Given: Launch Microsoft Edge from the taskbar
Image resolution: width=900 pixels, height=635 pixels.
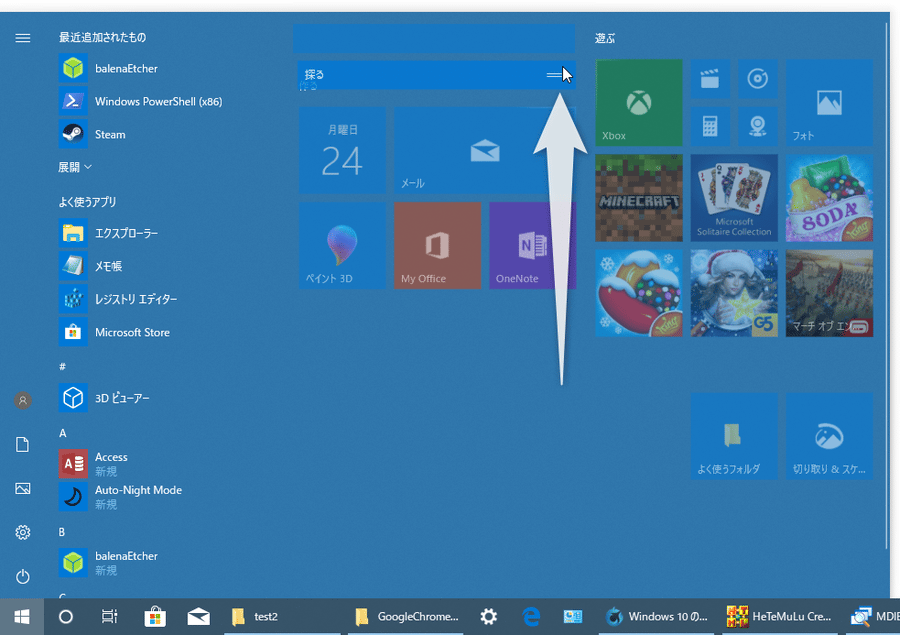Looking at the screenshot, I should tap(531, 617).
